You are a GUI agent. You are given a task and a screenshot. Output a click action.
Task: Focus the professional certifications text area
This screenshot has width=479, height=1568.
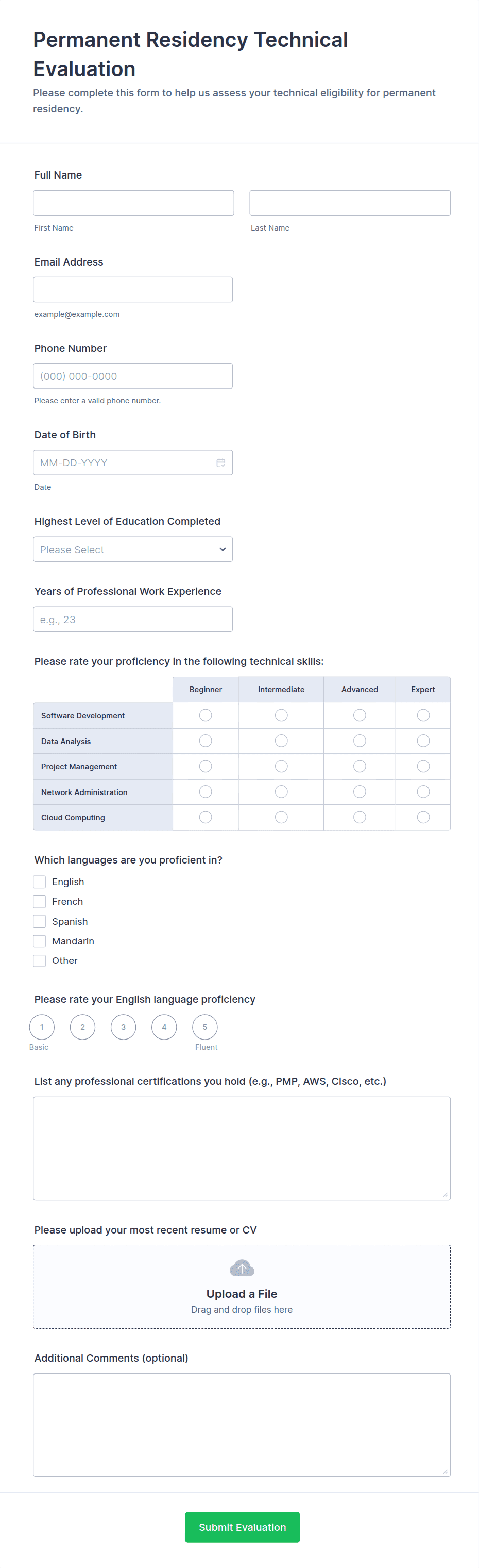pyautogui.click(x=242, y=1148)
